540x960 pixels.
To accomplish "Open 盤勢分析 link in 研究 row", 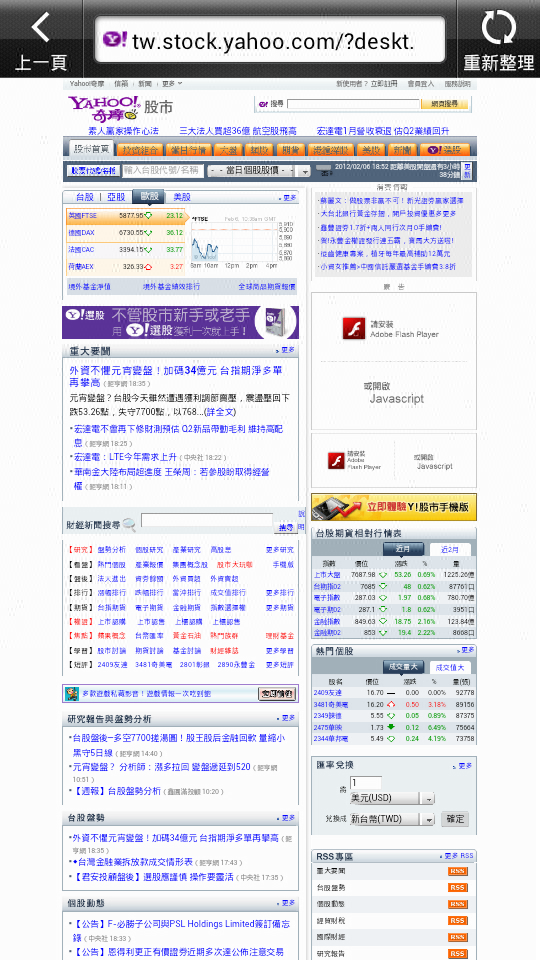I will [x=111, y=550].
